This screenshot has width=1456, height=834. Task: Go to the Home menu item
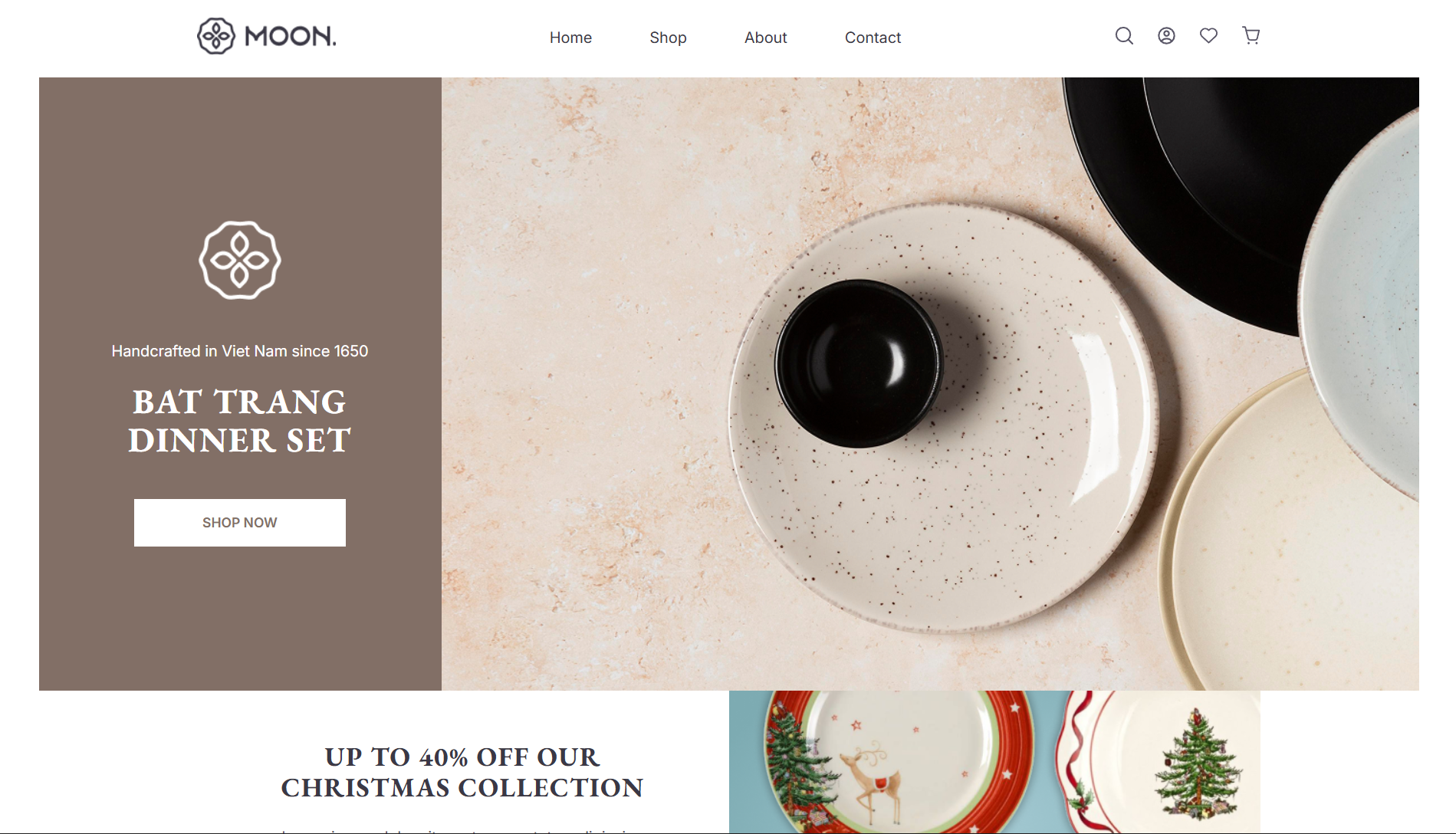pyautogui.click(x=570, y=38)
